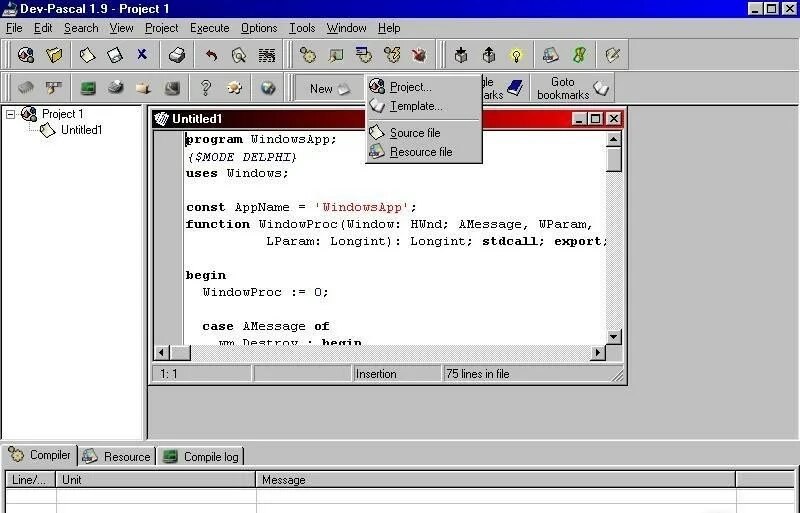
Task: Click the question mark help icon
Action: tap(206, 88)
